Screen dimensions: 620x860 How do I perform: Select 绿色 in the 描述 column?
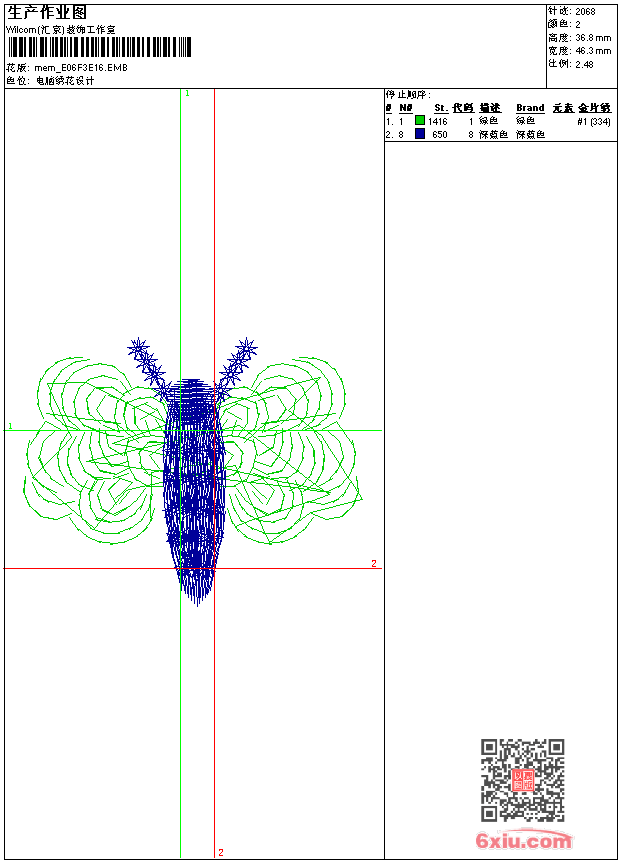(x=488, y=121)
